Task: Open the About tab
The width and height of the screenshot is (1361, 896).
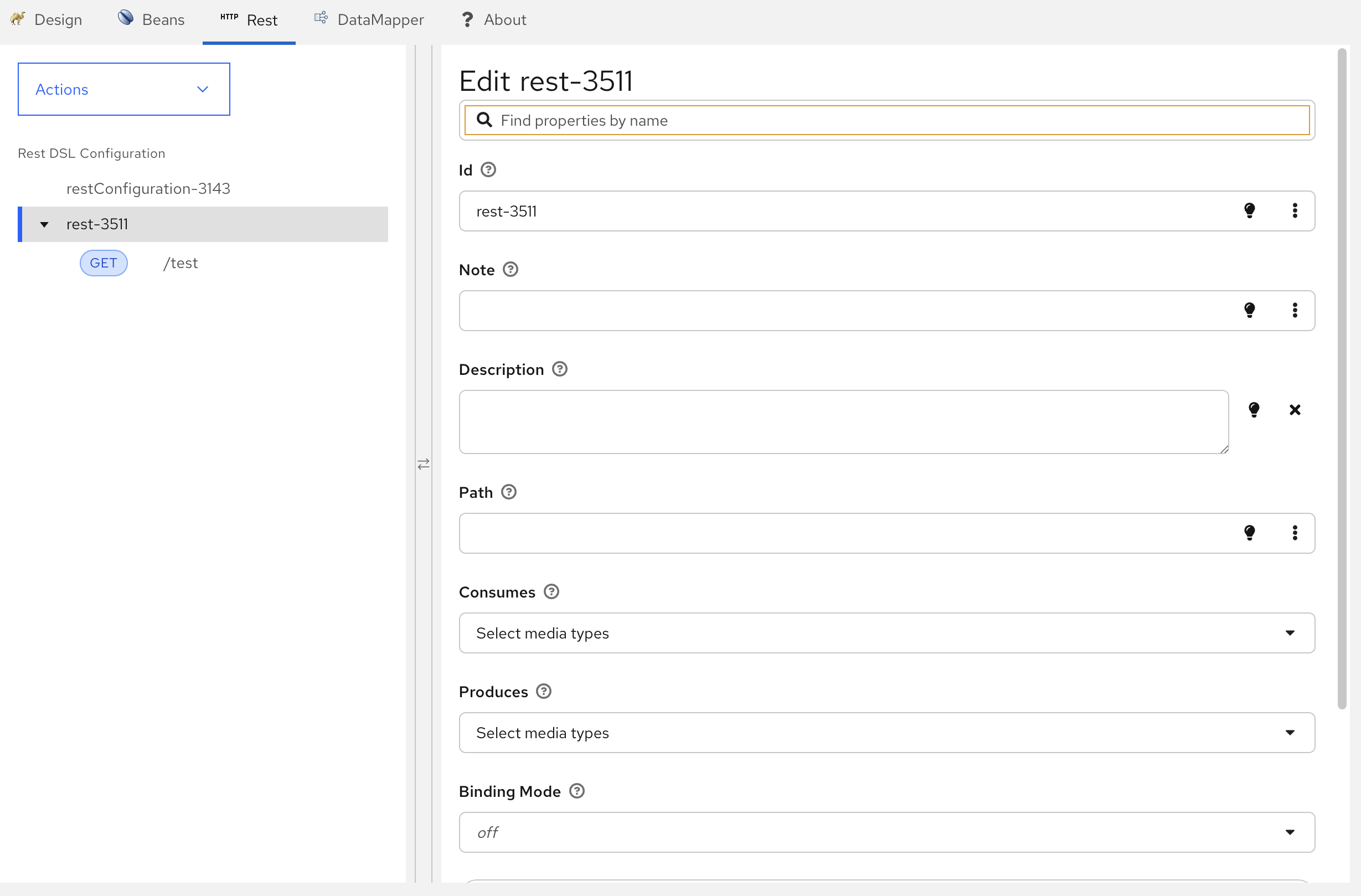Action: [493, 20]
